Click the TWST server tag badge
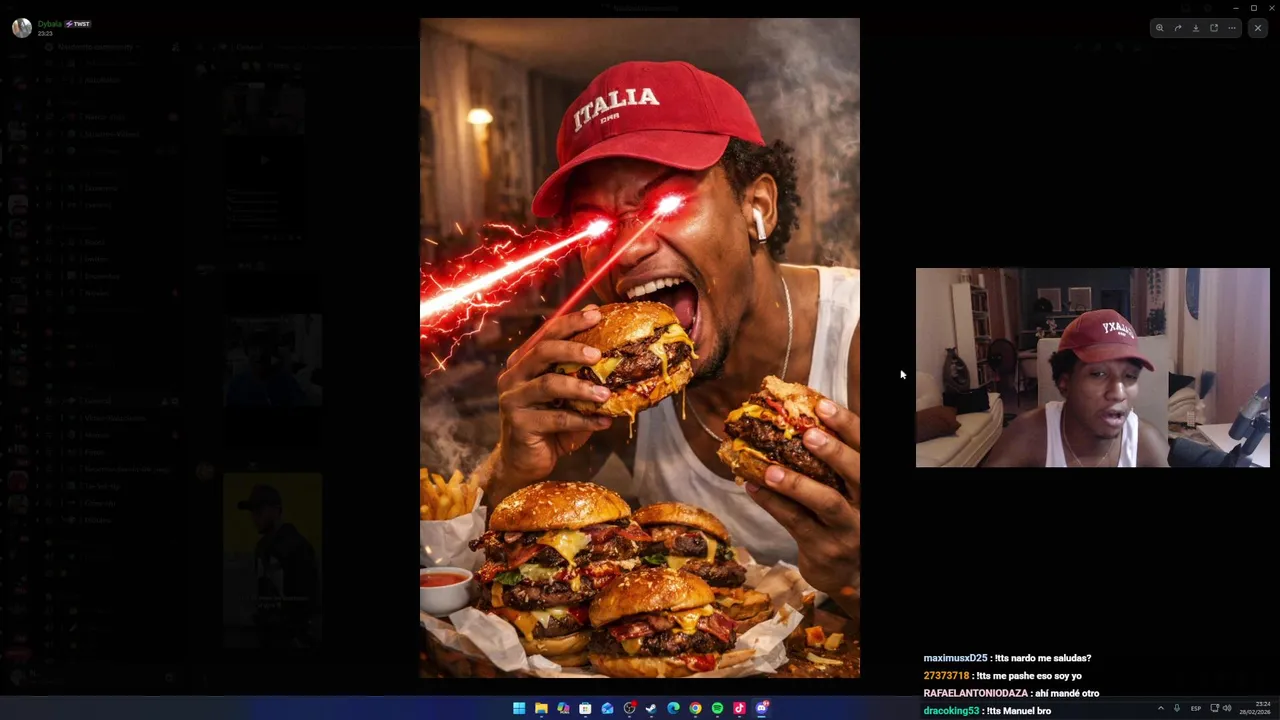 click(78, 23)
